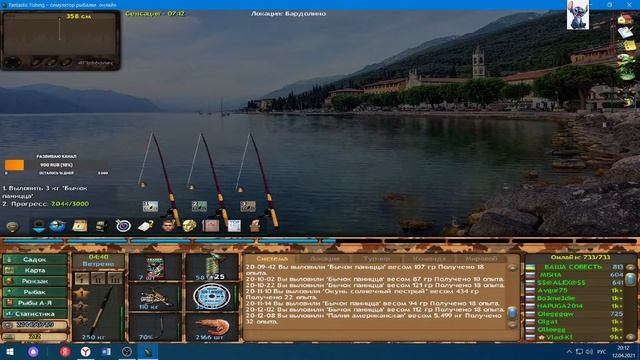
Task: Select rod slot III in tackle panel
Action: pyautogui.click(x=114, y=279)
